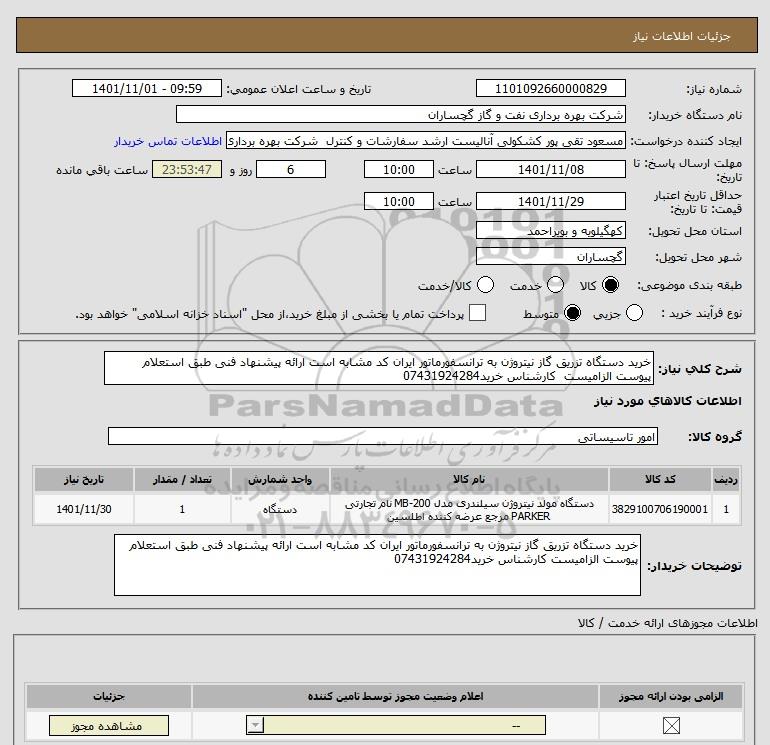Screen dimensions: 770x745
Task: Open the license status dropdown
Action: coord(396,726)
